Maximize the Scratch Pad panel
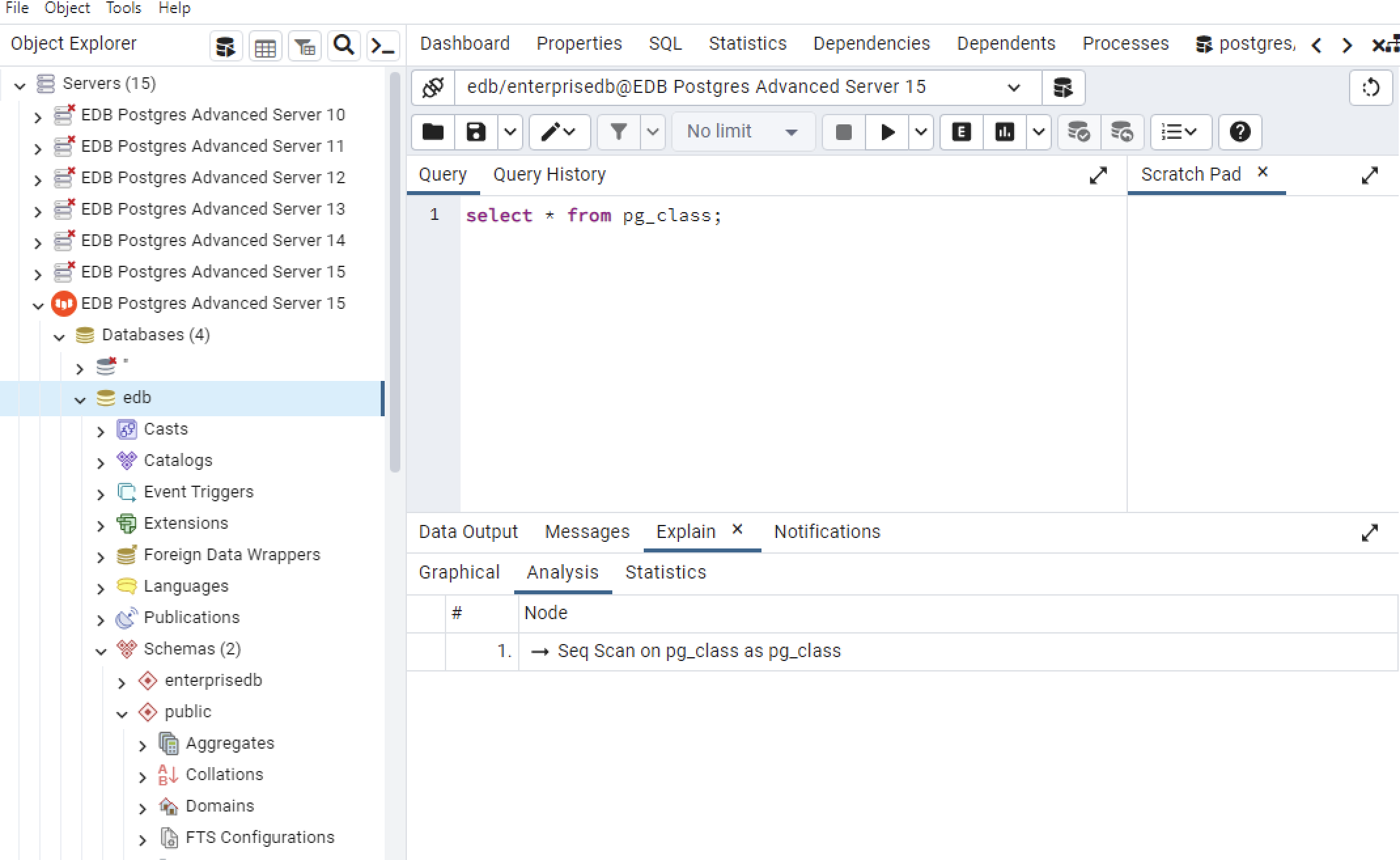The height and width of the screenshot is (860, 1400). [1369, 175]
